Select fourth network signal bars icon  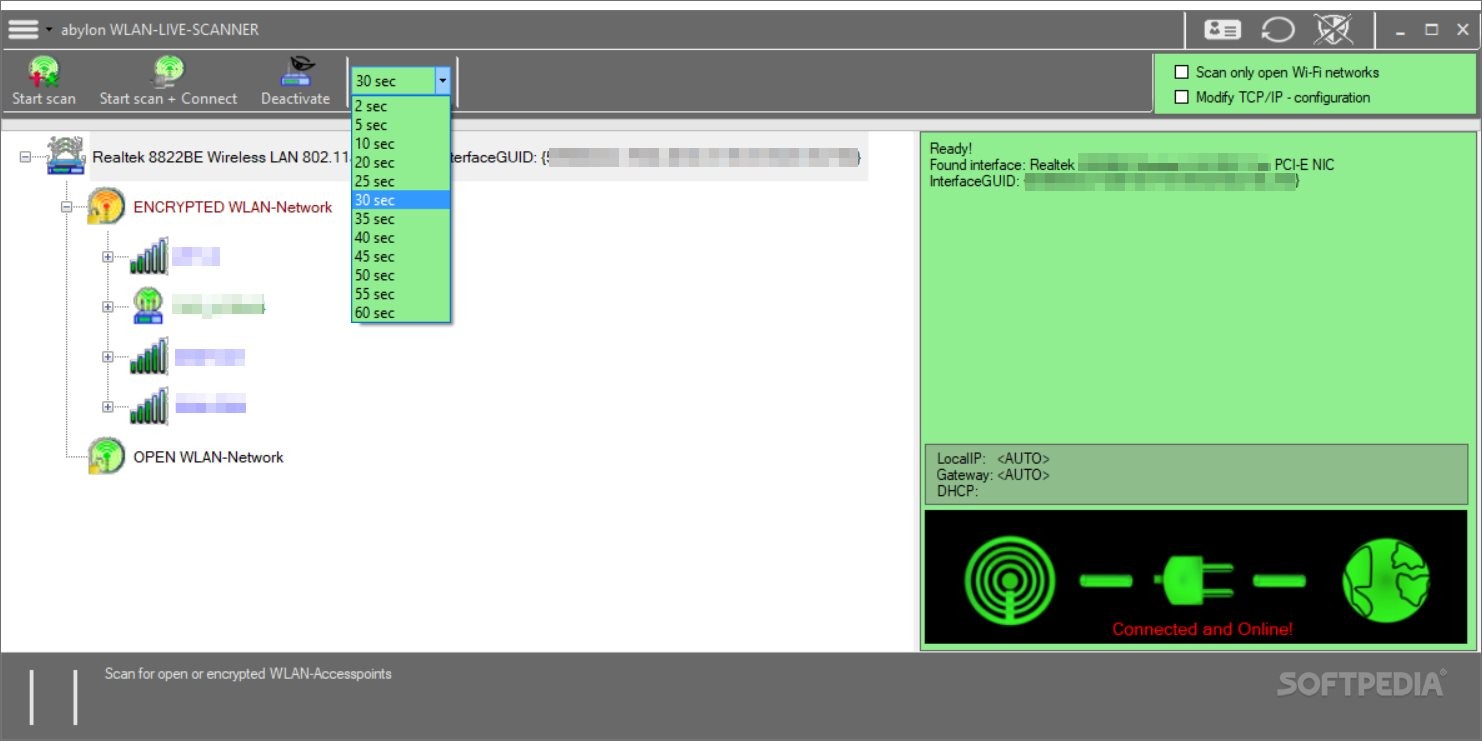(148, 406)
